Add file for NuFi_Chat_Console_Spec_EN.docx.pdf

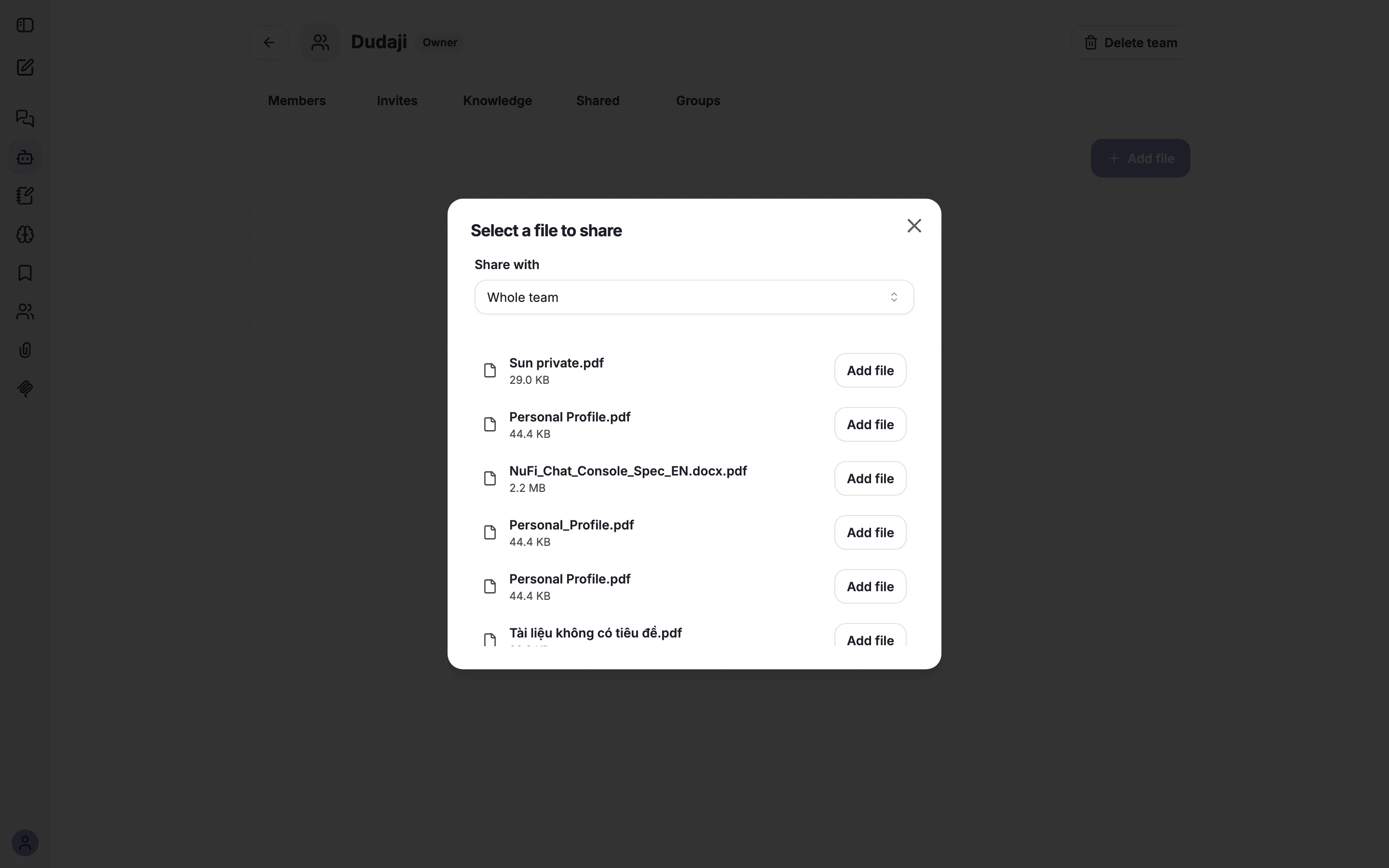click(870, 478)
